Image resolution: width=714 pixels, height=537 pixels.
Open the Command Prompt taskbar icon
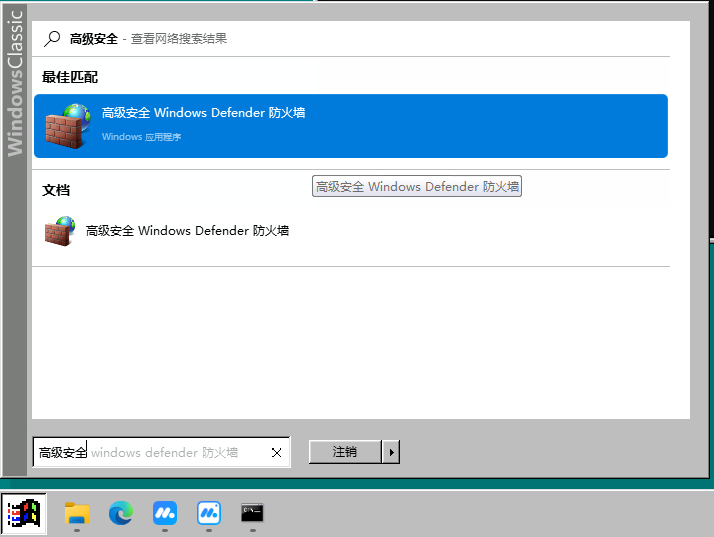point(252,513)
